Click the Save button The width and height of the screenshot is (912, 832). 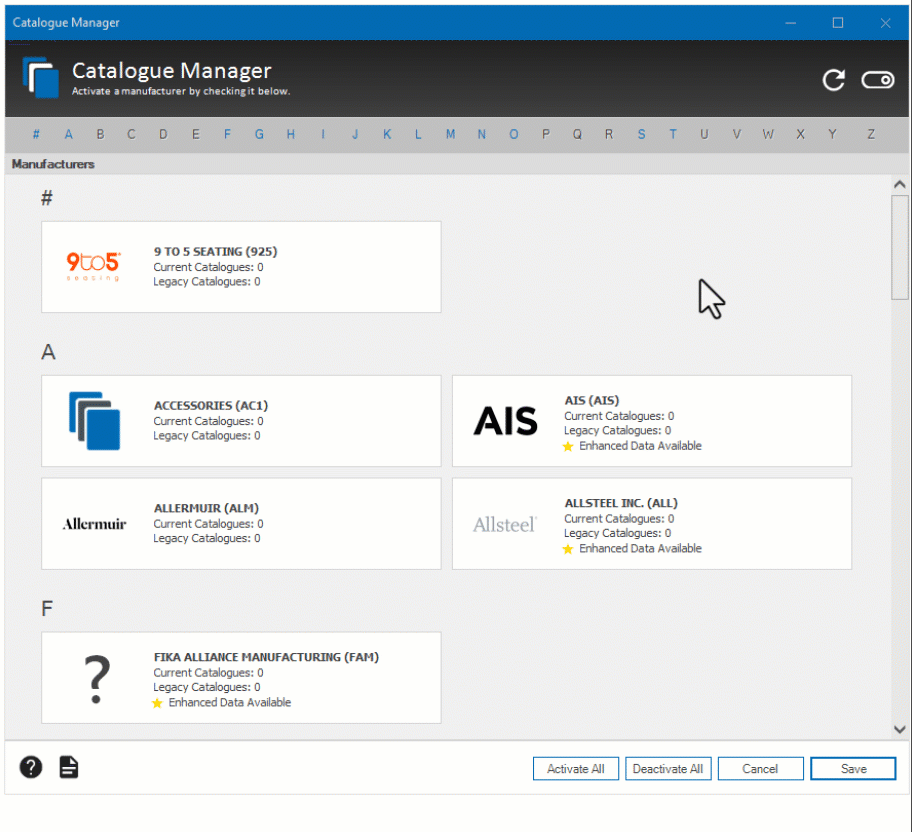pos(853,769)
